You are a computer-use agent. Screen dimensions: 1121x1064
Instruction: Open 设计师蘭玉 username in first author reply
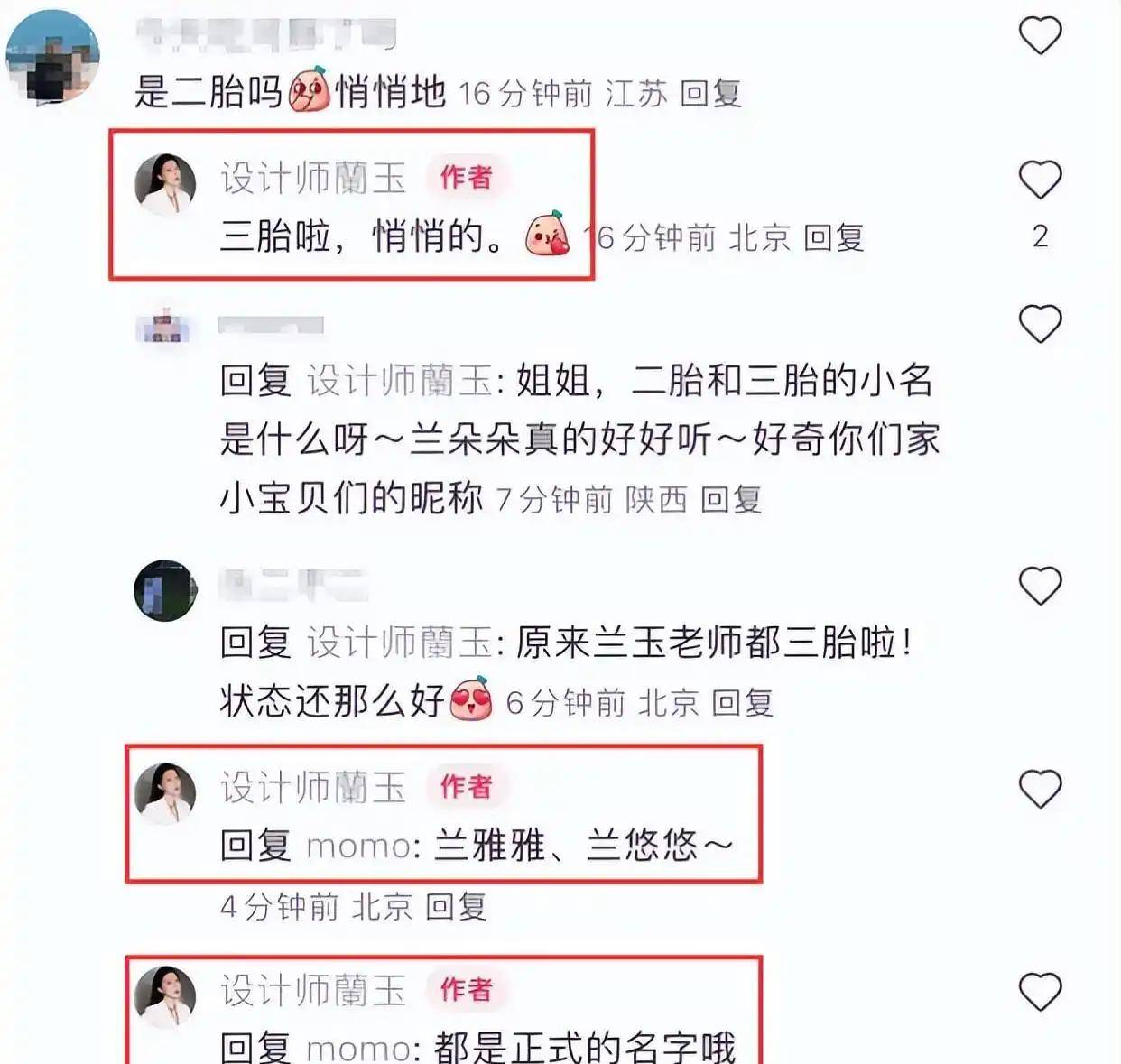point(313,178)
